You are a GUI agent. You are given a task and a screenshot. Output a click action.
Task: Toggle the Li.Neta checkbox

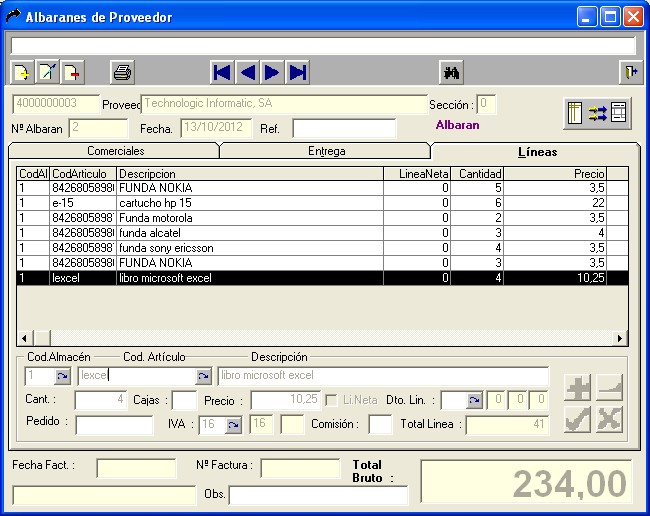[x=331, y=400]
